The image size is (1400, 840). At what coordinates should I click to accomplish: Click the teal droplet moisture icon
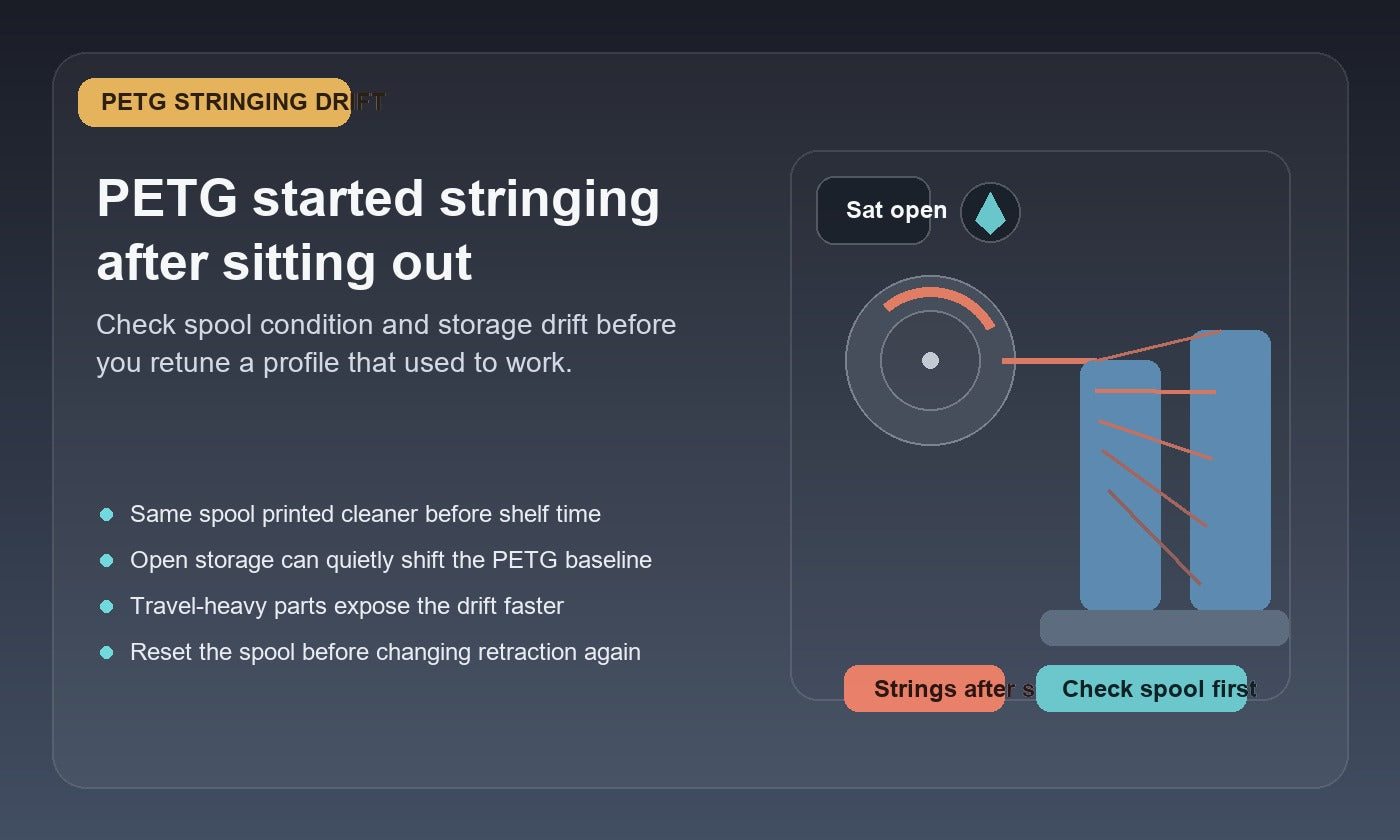click(990, 213)
